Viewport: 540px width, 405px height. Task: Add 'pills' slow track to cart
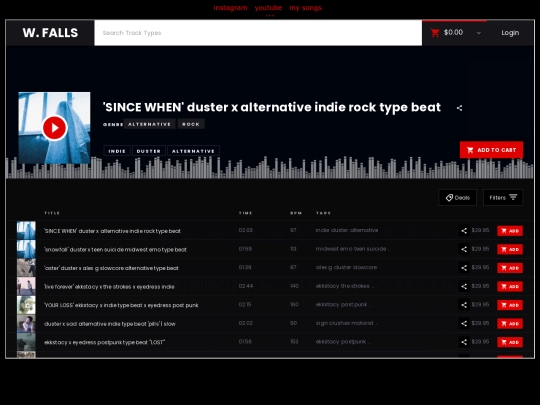510,324
